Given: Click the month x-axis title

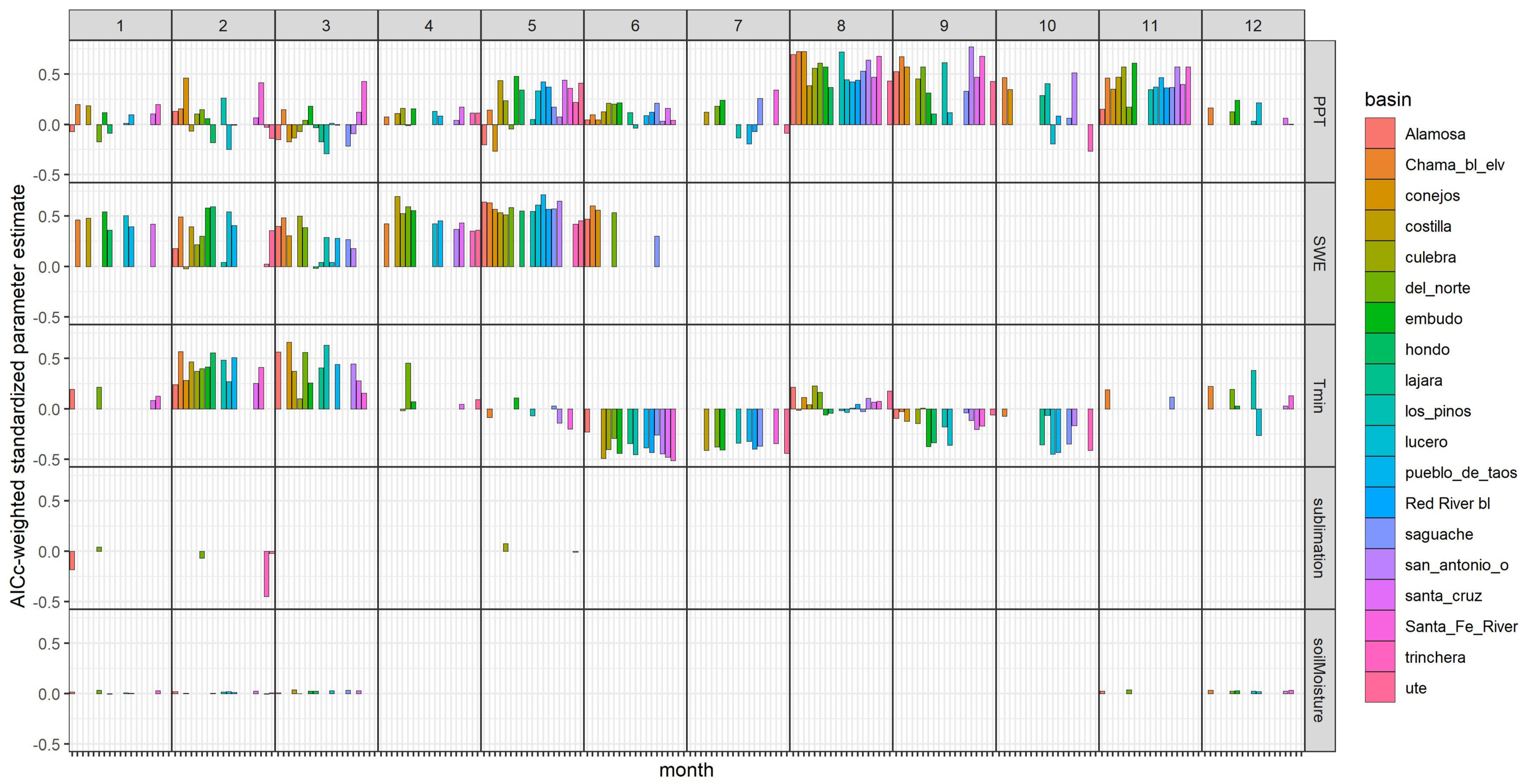Looking at the screenshot, I should [686, 770].
